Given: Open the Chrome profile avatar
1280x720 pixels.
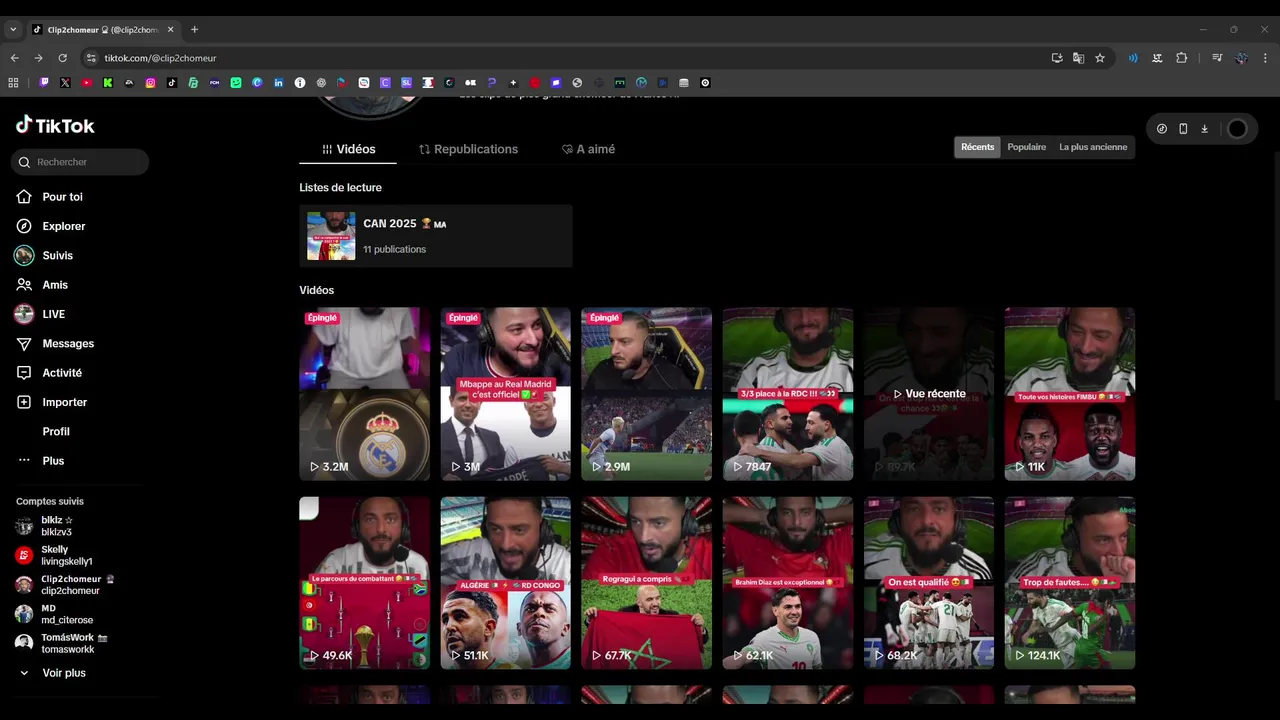Looking at the screenshot, I should (1241, 58).
